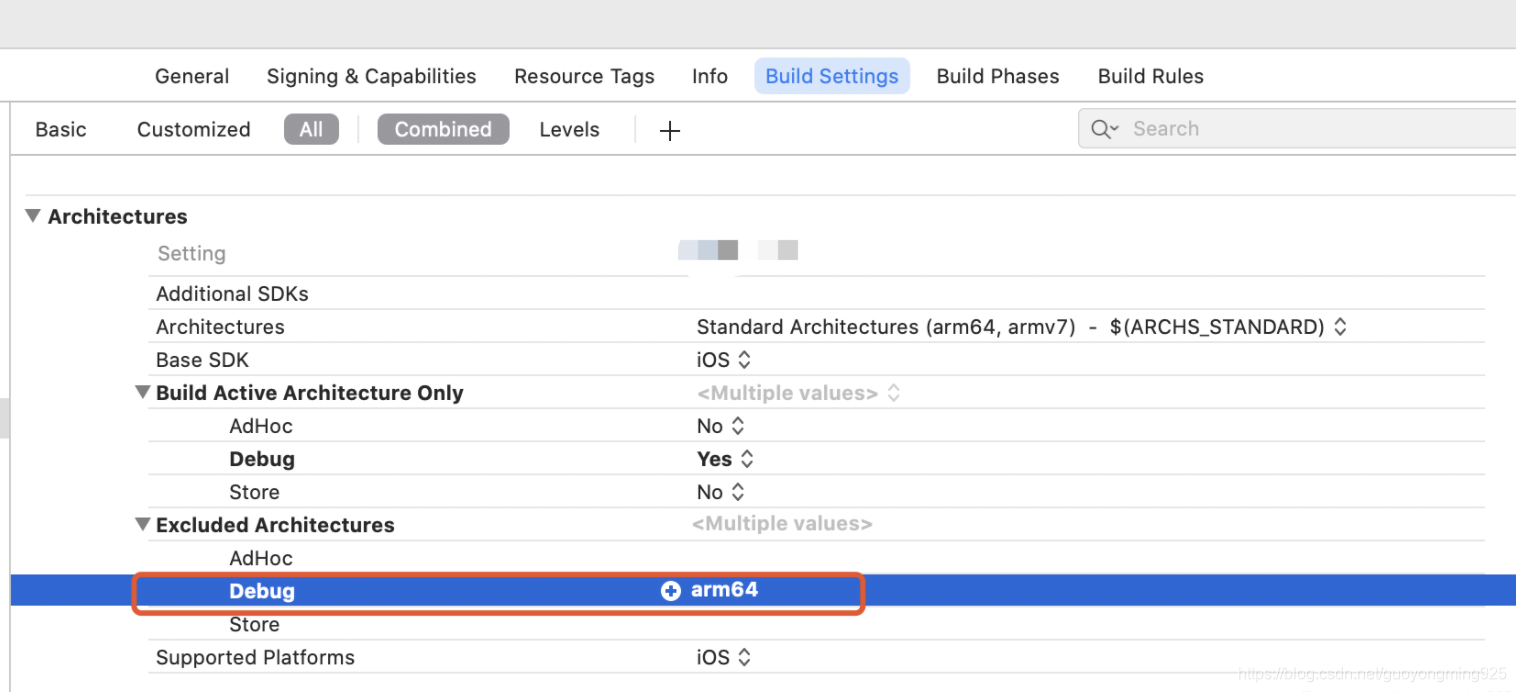The height and width of the screenshot is (692, 1516).
Task: Collapse the Build Active Architecture Only disclosure triangle
Action: coord(143,392)
